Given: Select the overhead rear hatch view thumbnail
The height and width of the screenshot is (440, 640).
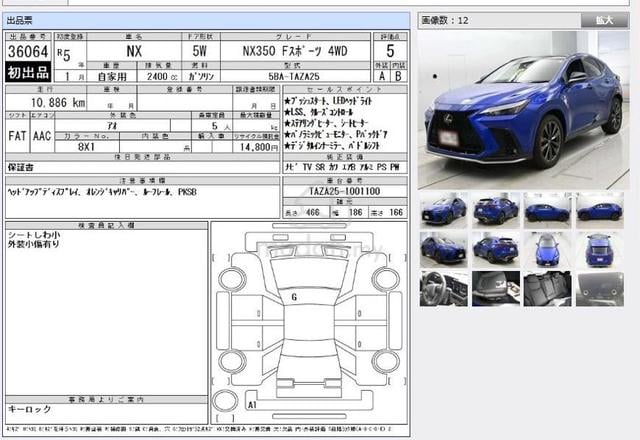Looking at the screenshot, I should pyautogui.click(x=600, y=250).
